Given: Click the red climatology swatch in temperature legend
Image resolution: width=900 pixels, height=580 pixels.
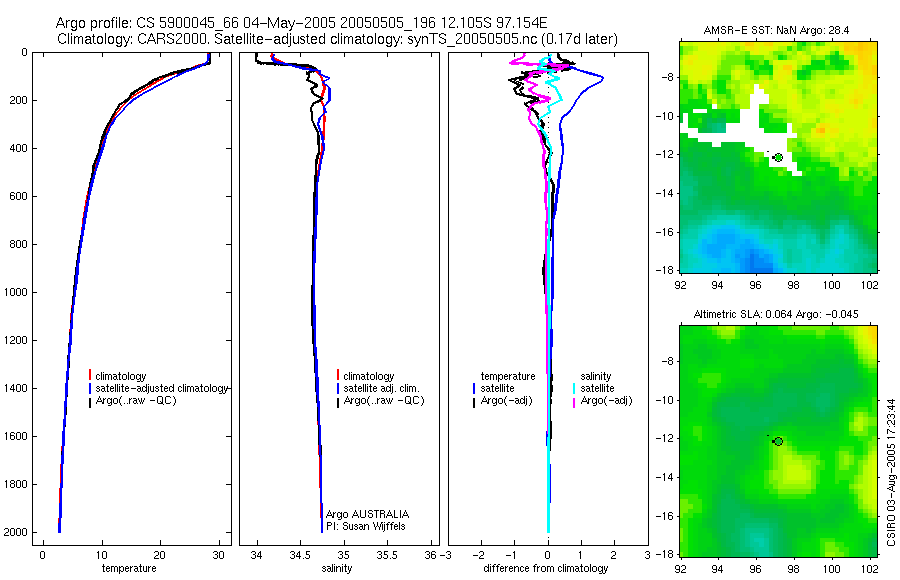Looking at the screenshot, I should tap(90, 376).
